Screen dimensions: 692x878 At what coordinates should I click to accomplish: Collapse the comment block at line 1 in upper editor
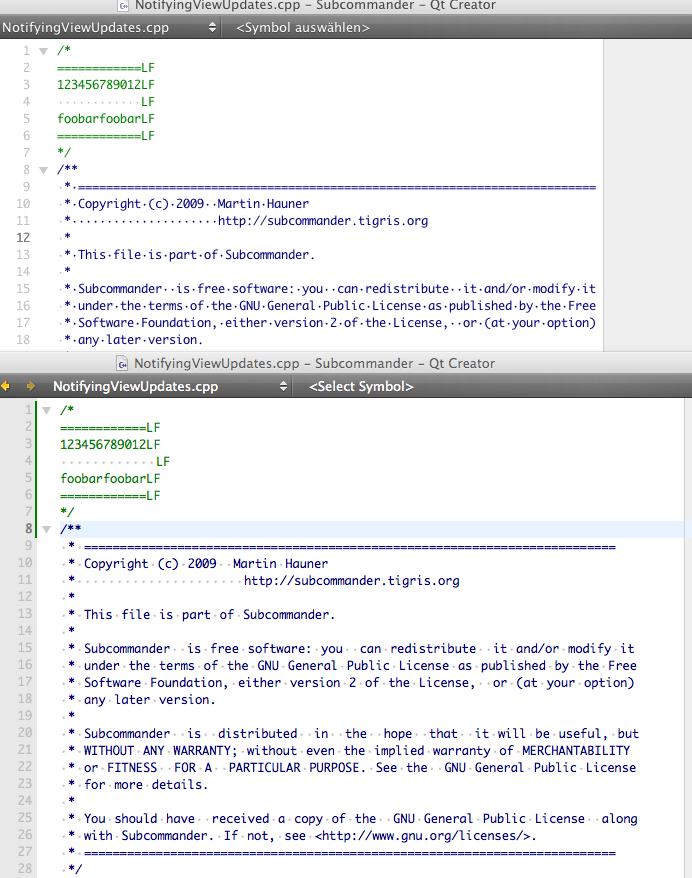coord(43,51)
